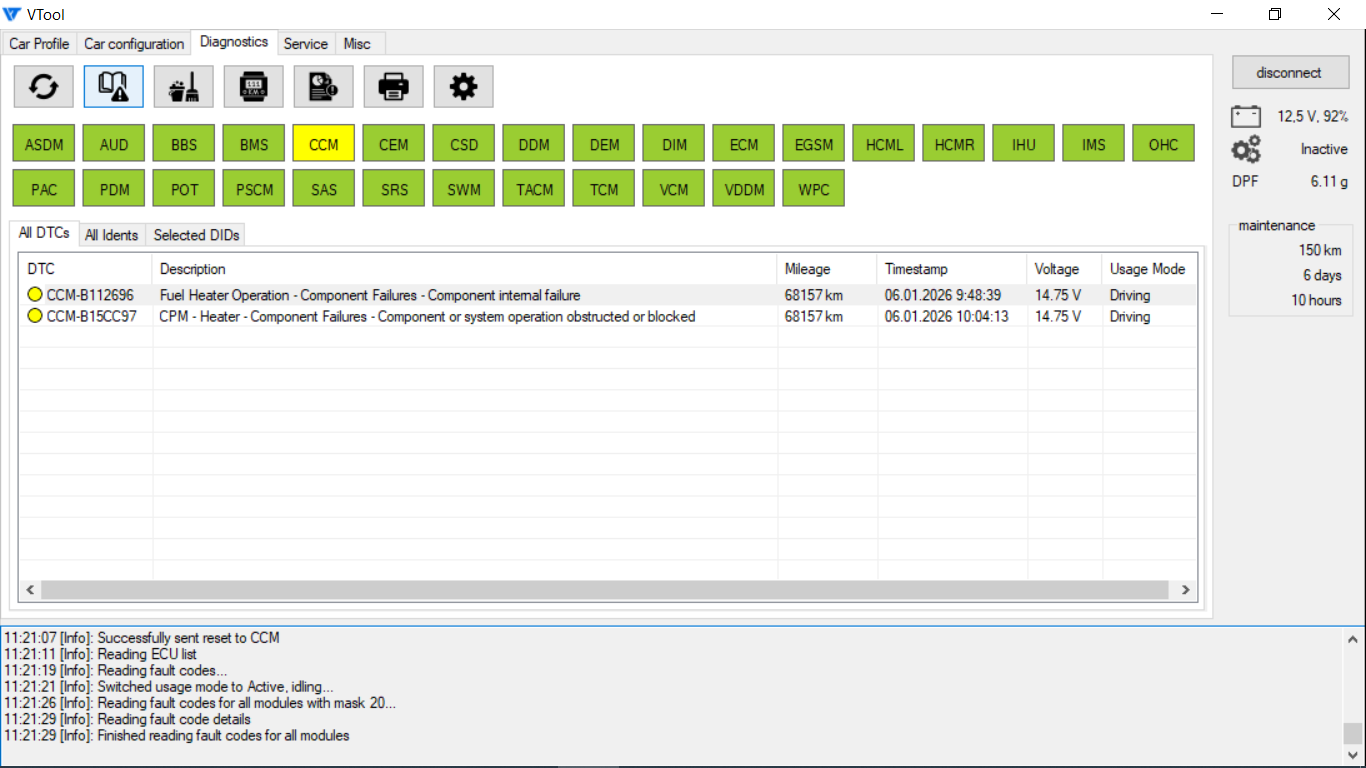Select the SRS module button
The width and height of the screenshot is (1366, 768).
[x=394, y=189]
